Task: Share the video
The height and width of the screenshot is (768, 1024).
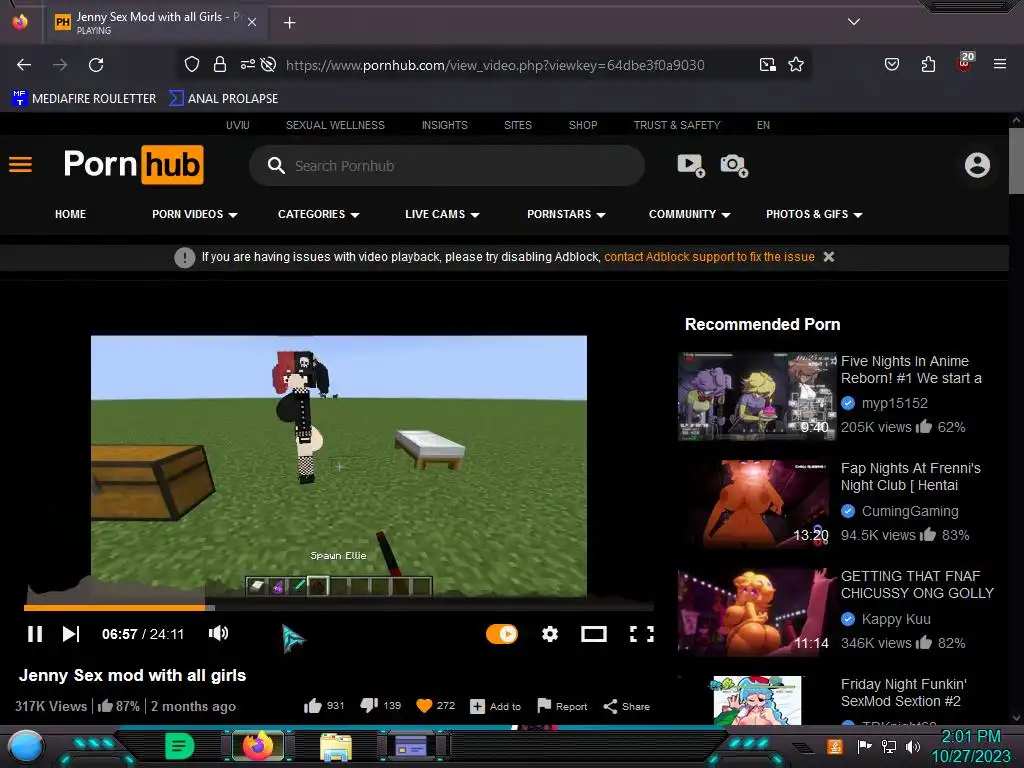Action: 626,707
